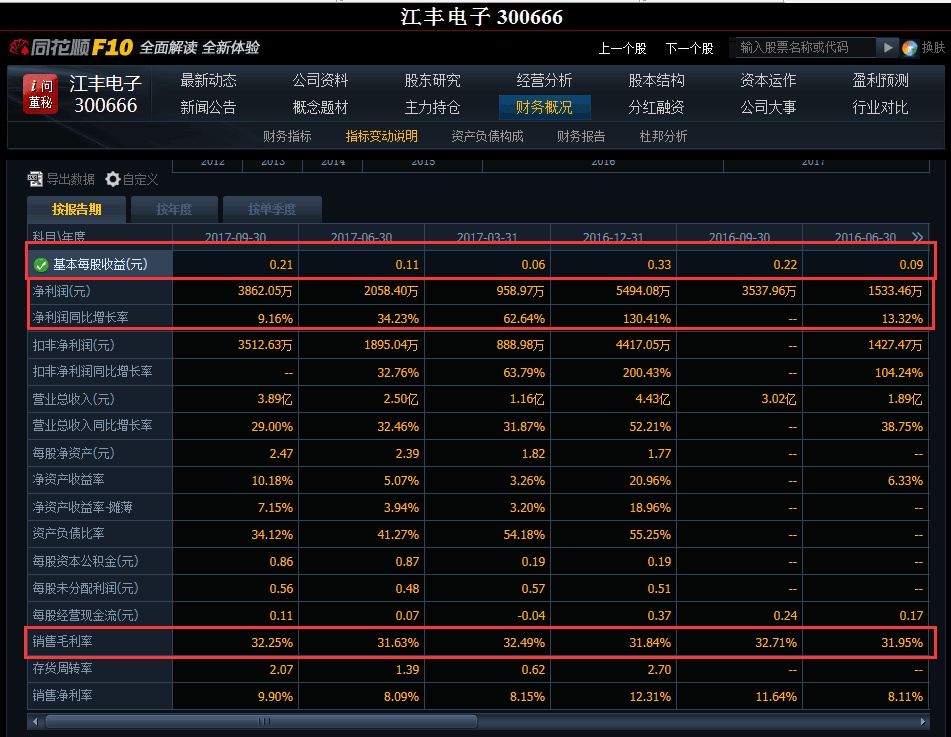Click the 净利润(元) row label
The width and height of the screenshot is (951, 737).
coord(61,291)
